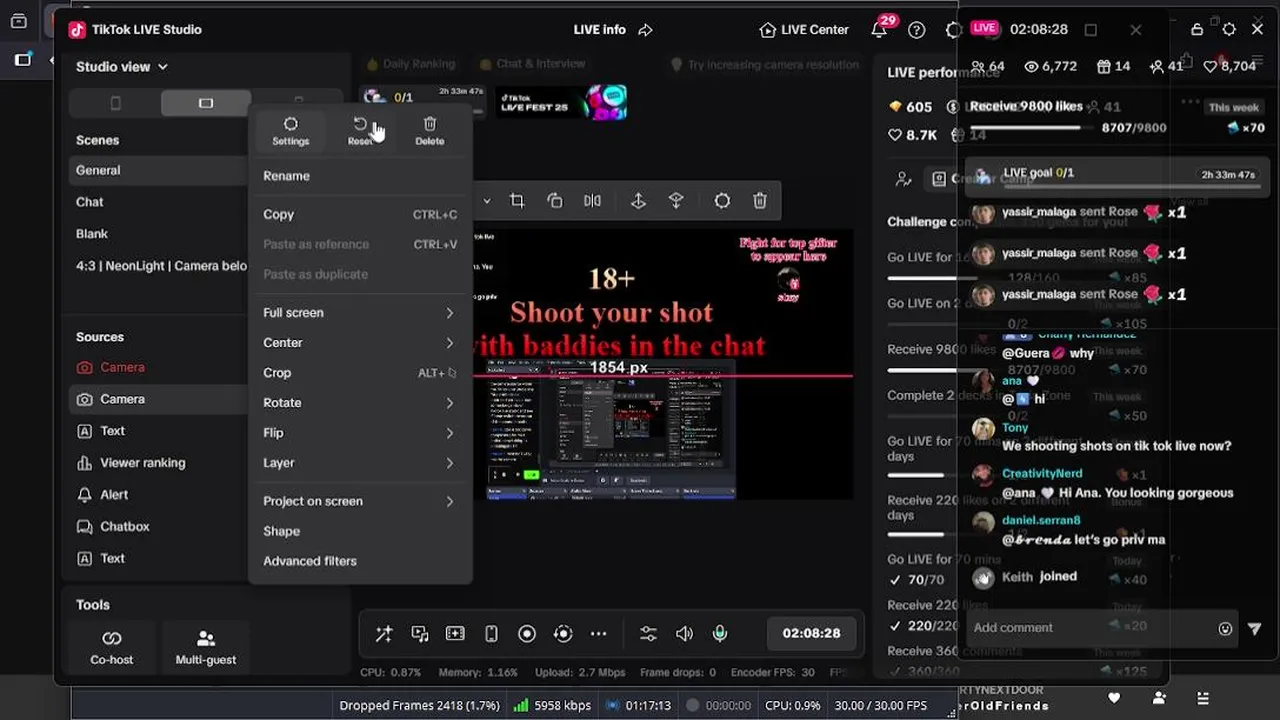Open the audio mixer sliders icon

[648, 633]
